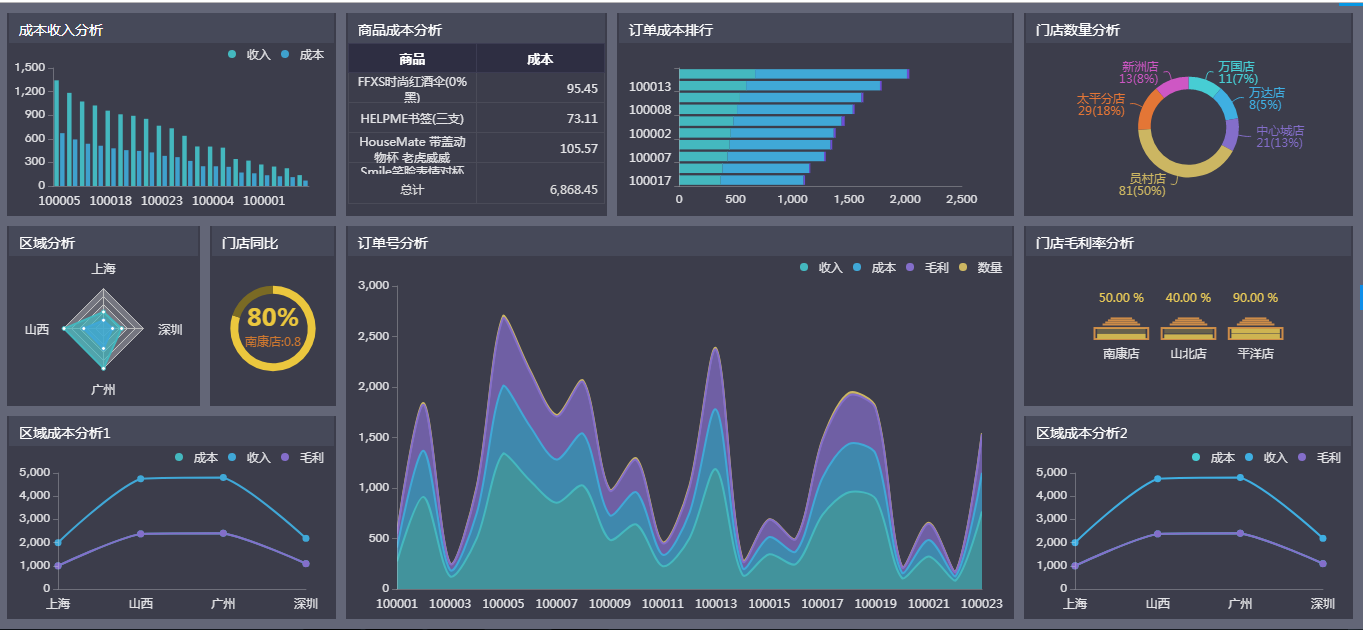This screenshot has height=630, width=1363.
Task: Sort table by 商品 column header
Action: [x=412, y=59]
